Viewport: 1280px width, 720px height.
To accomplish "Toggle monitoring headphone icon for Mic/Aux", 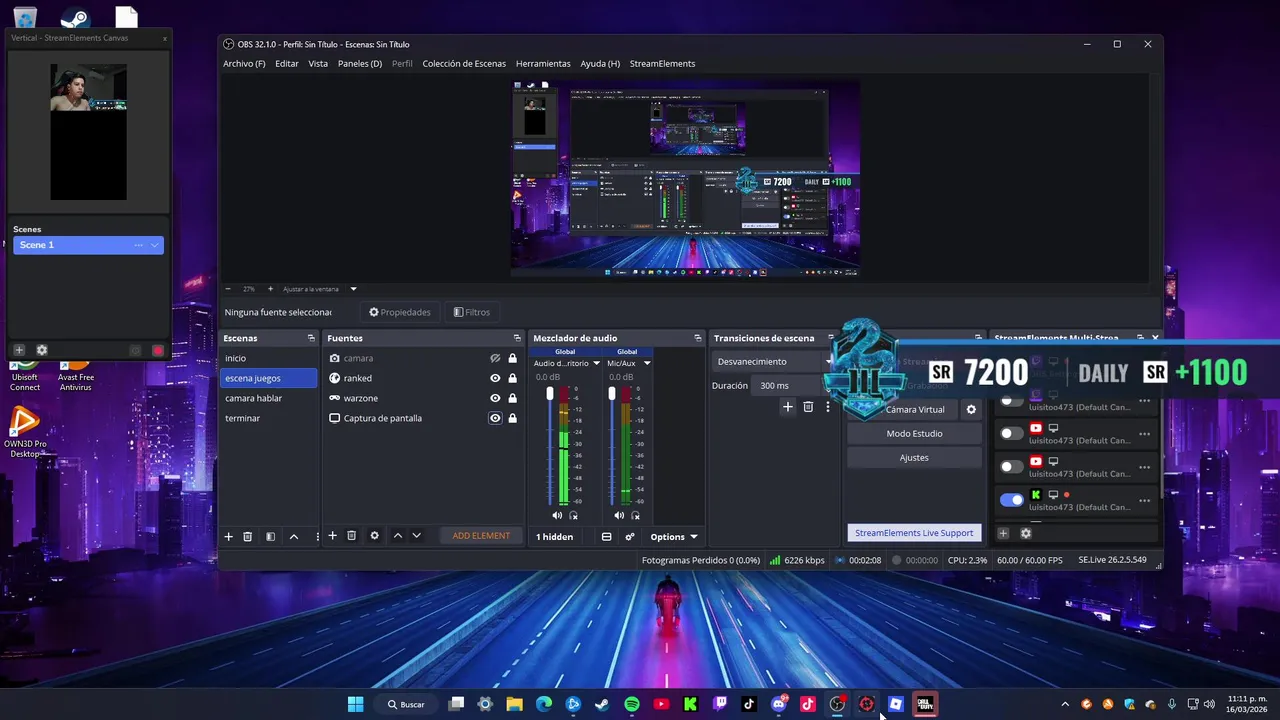I will (635, 515).
